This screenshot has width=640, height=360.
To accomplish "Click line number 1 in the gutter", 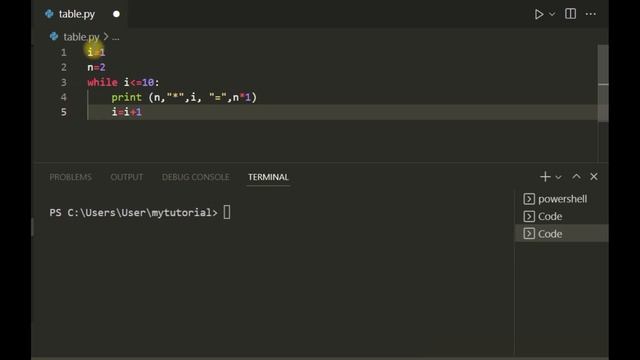I will coord(64,52).
